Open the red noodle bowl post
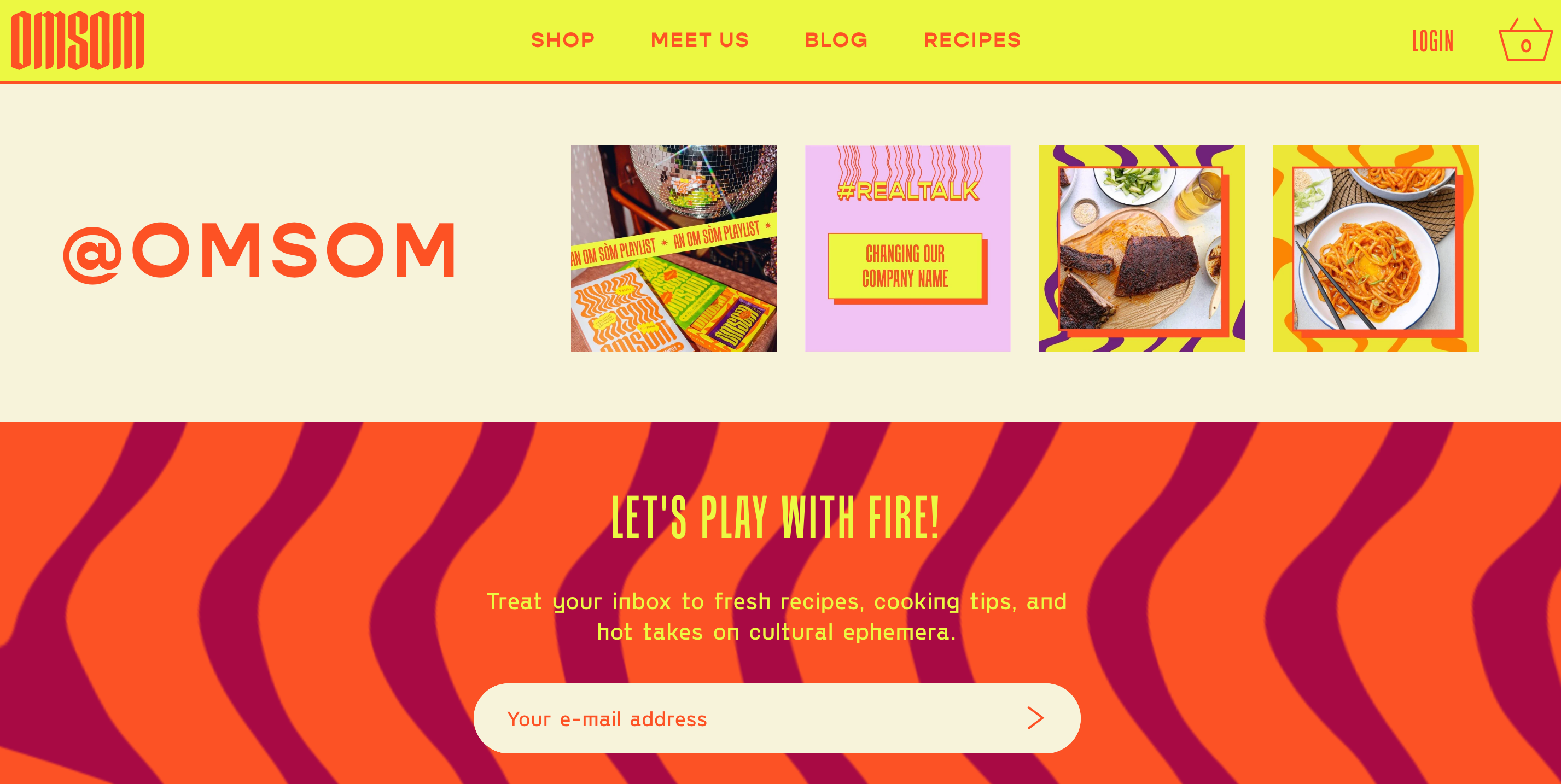 click(1376, 248)
